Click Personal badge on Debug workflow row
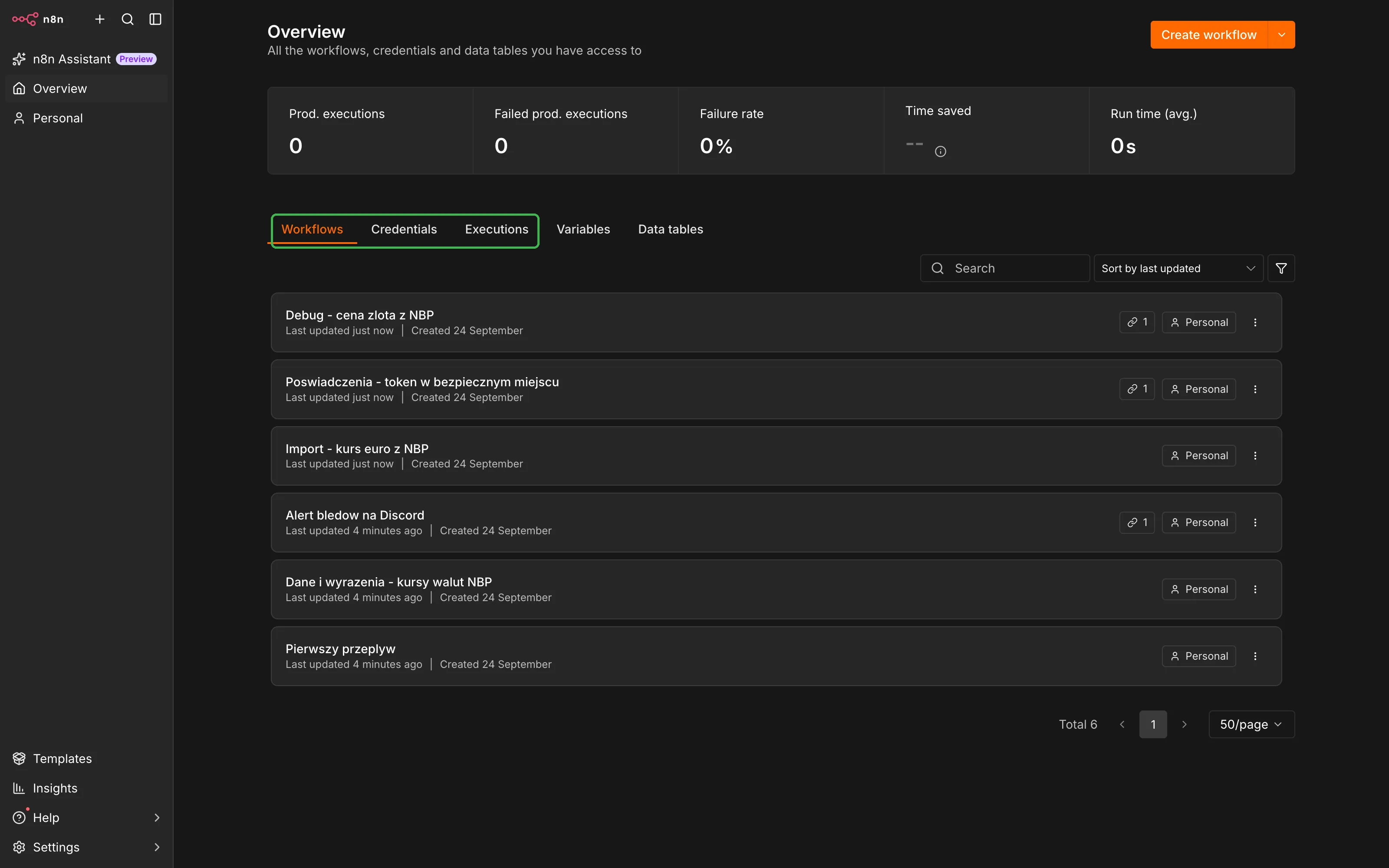The width and height of the screenshot is (1389, 868). (x=1199, y=322)
